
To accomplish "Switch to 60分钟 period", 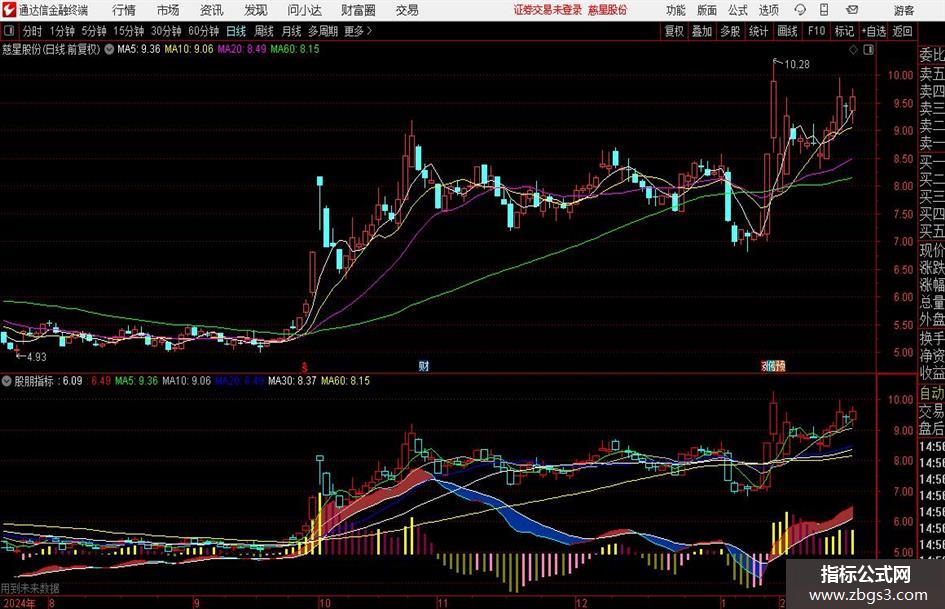I will (x=203, y=31).
